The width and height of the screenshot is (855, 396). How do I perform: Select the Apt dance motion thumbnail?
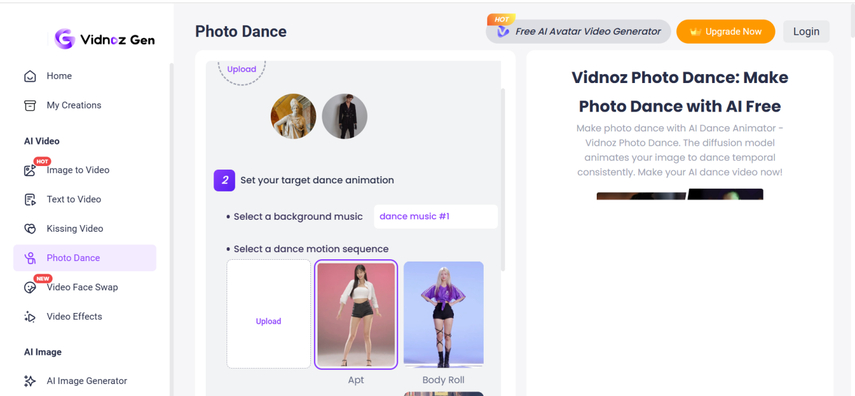pyautogui.click(x=356, y=315)
